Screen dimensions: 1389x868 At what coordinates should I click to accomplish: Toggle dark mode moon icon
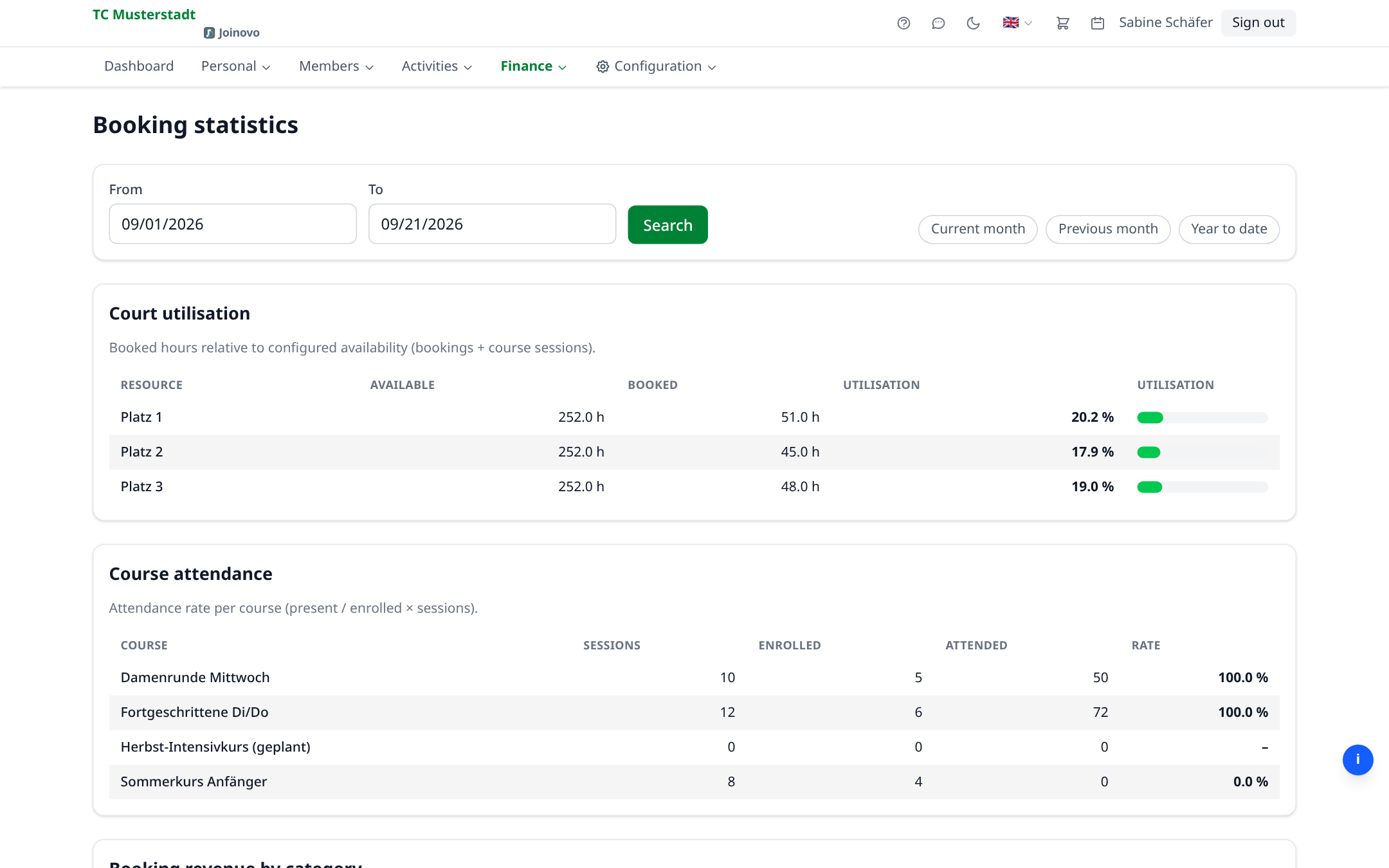[x=973, y=23]
